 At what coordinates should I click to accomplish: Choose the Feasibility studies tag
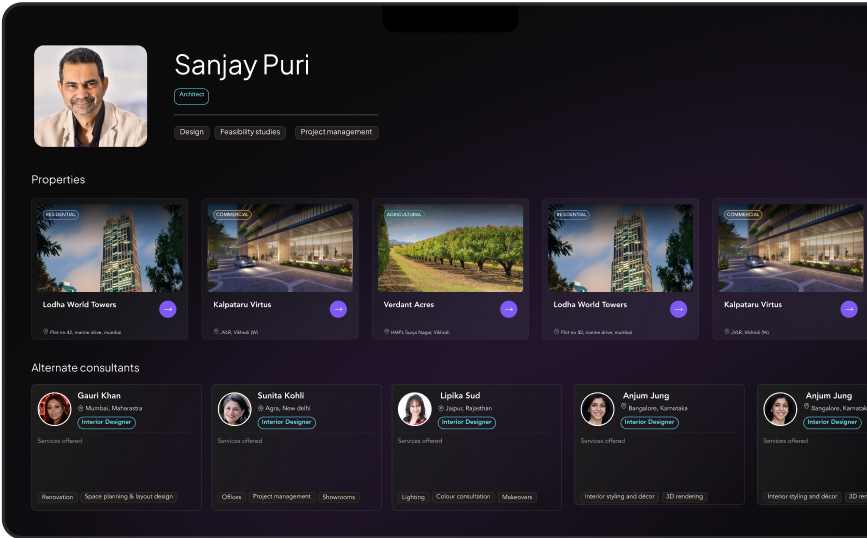point(250,132)
